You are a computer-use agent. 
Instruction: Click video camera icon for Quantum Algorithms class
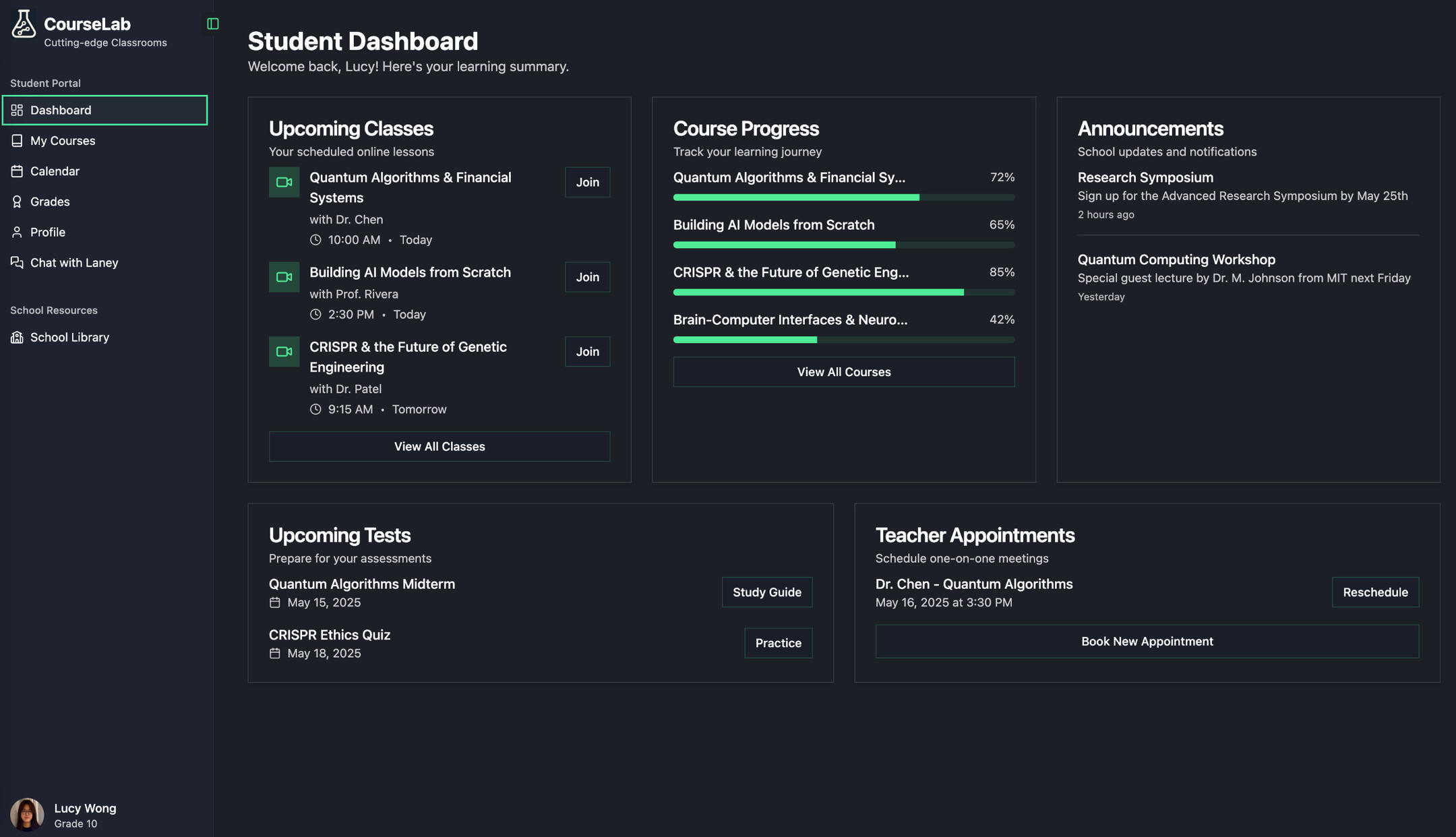[x=284, y=182]
